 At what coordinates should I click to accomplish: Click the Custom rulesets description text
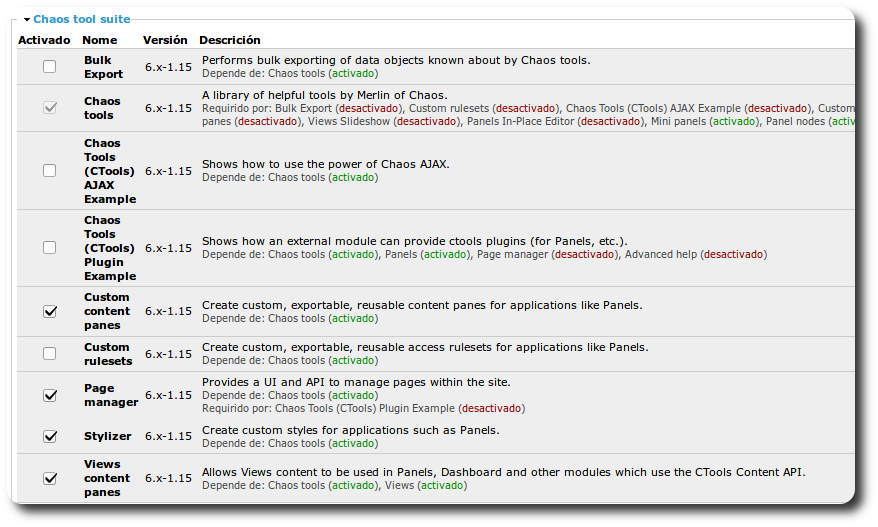[x=425, y=347]
